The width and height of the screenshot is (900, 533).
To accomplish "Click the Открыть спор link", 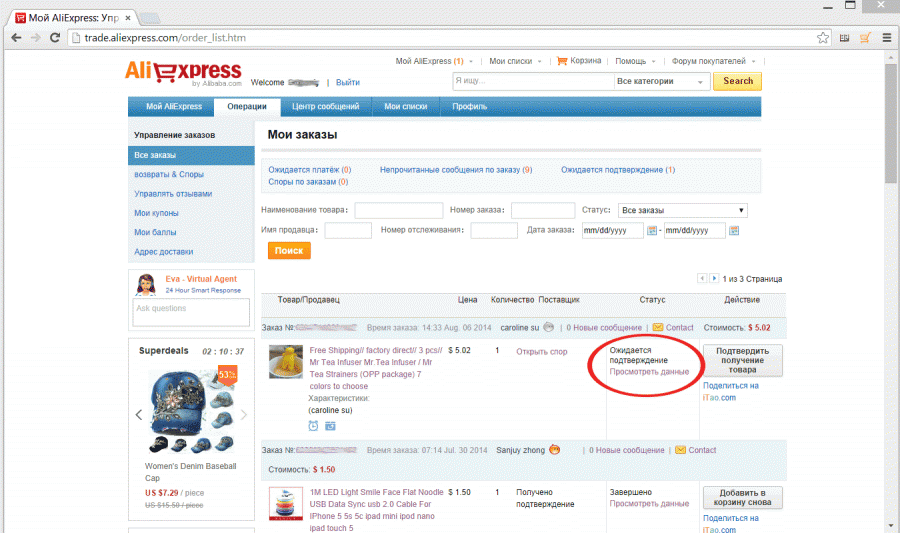I will 541,352.
